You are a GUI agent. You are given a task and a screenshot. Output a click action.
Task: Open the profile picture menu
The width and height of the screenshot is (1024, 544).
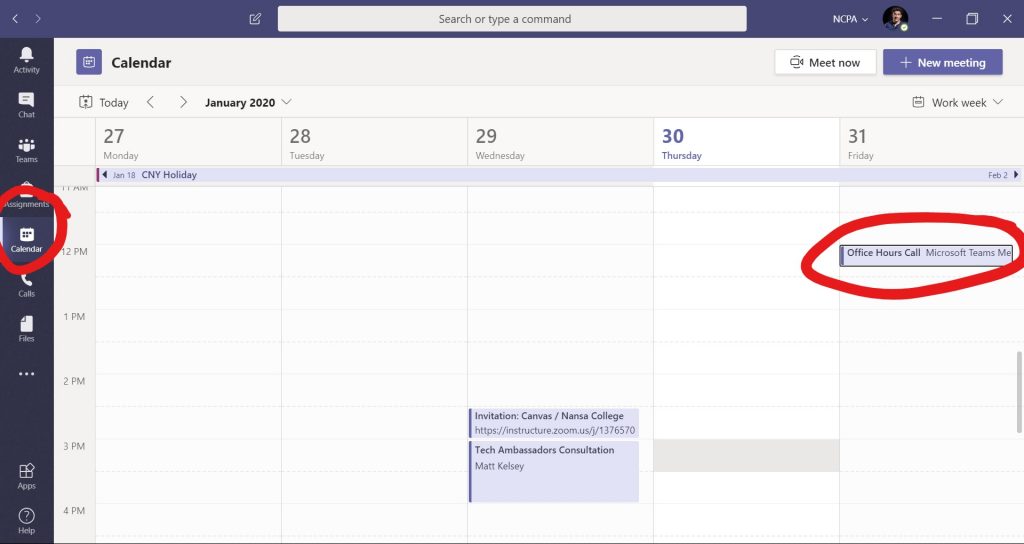[x=895, y=19]
